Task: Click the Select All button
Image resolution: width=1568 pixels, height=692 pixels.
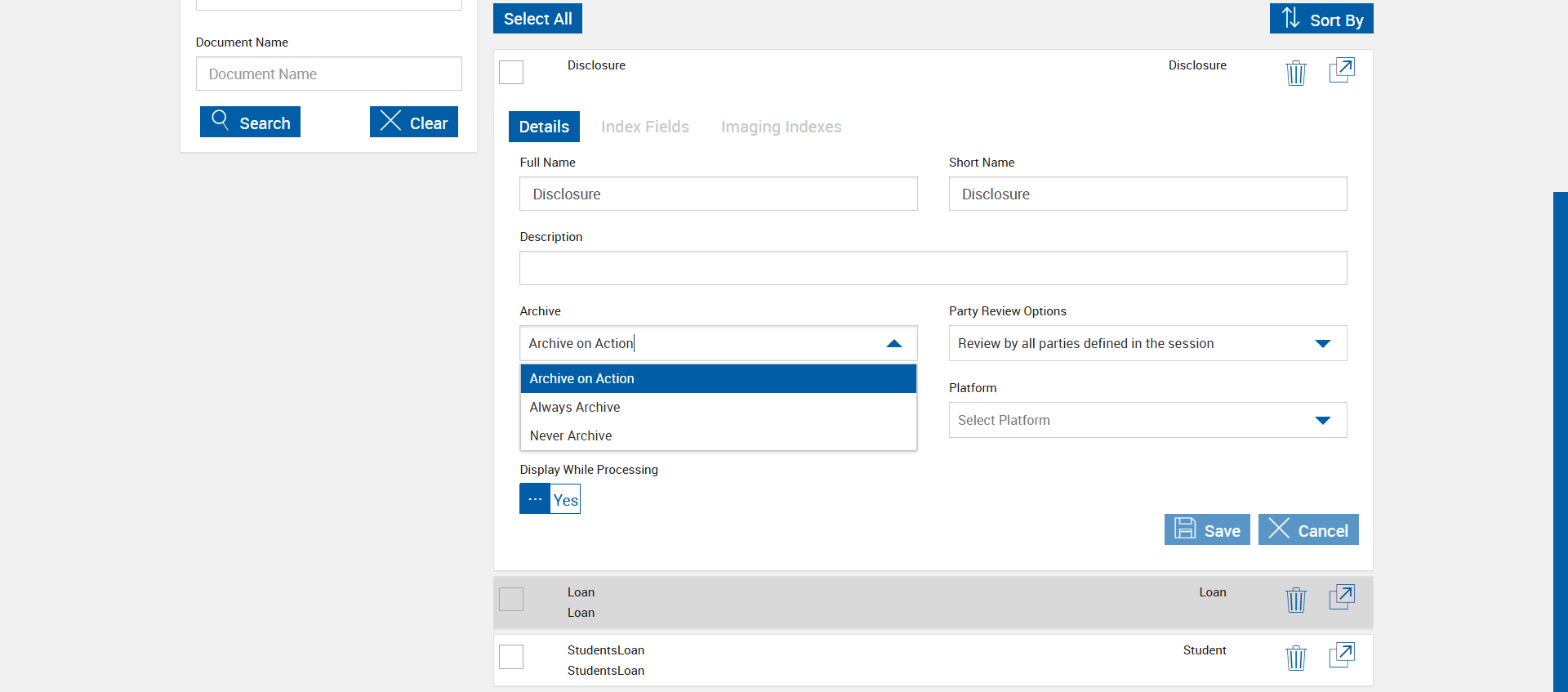Action: (537, 19)
